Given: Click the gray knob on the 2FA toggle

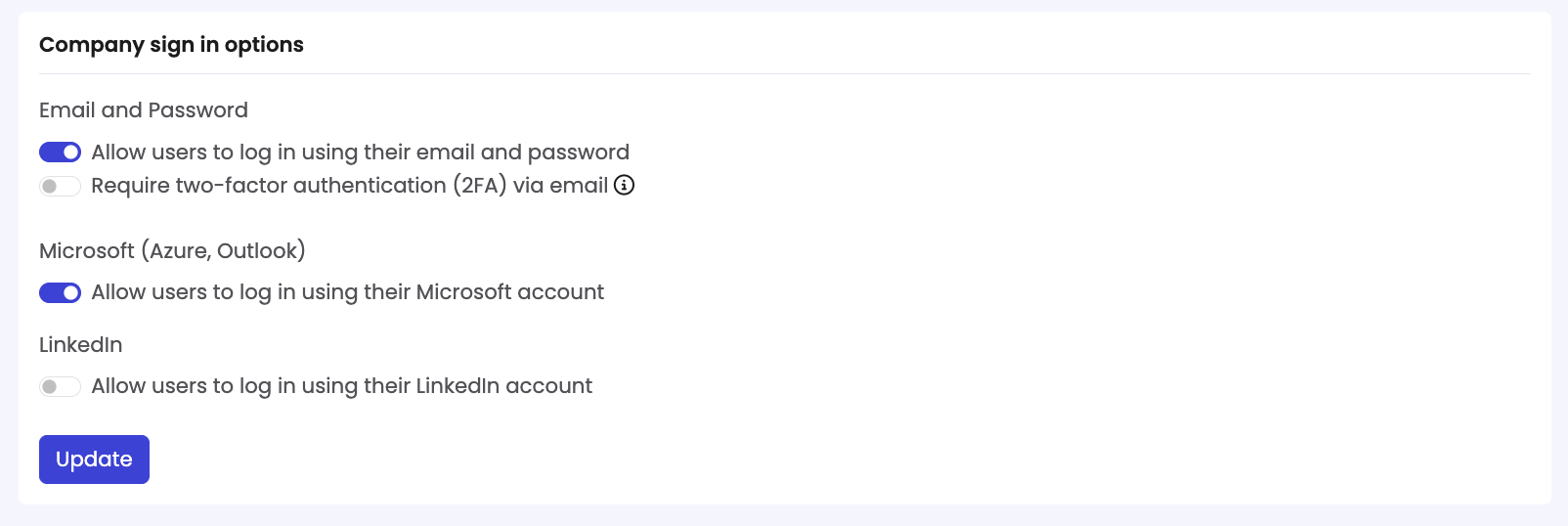Looking at the screenshot, I should pos(50,186).
